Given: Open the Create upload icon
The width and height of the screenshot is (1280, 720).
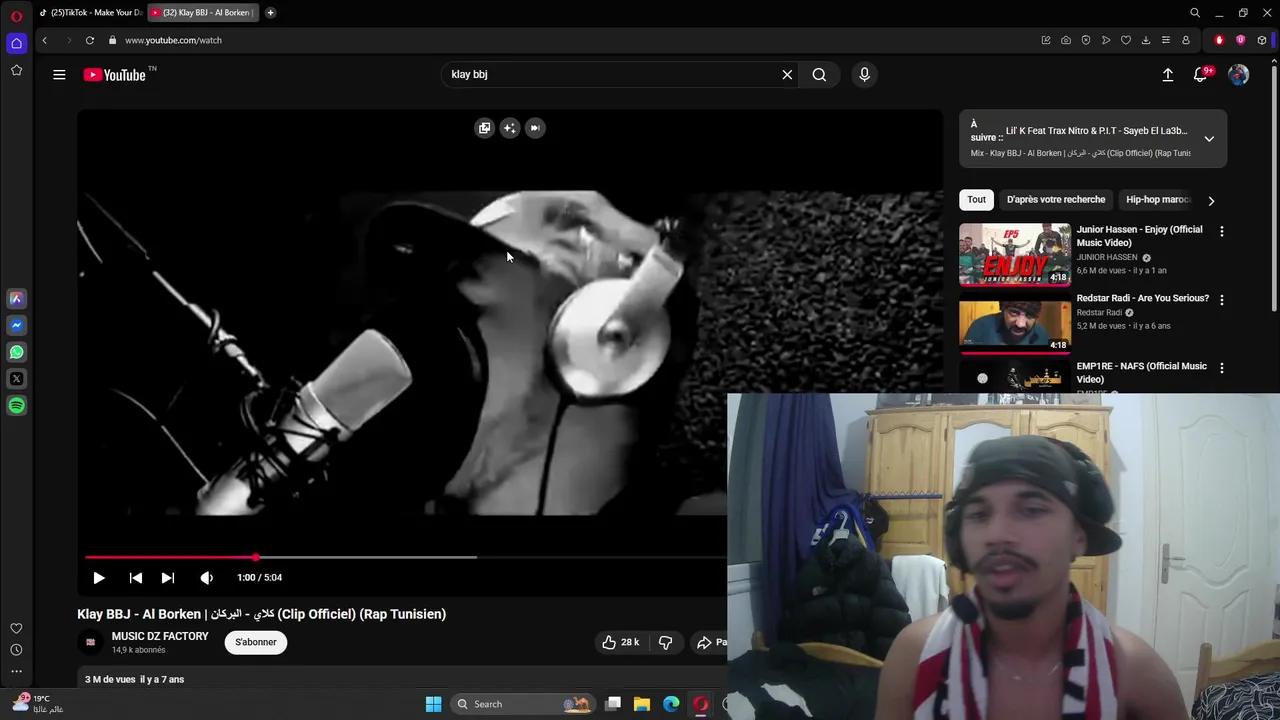Looking at the screenshot, I should click(1167, 75).
